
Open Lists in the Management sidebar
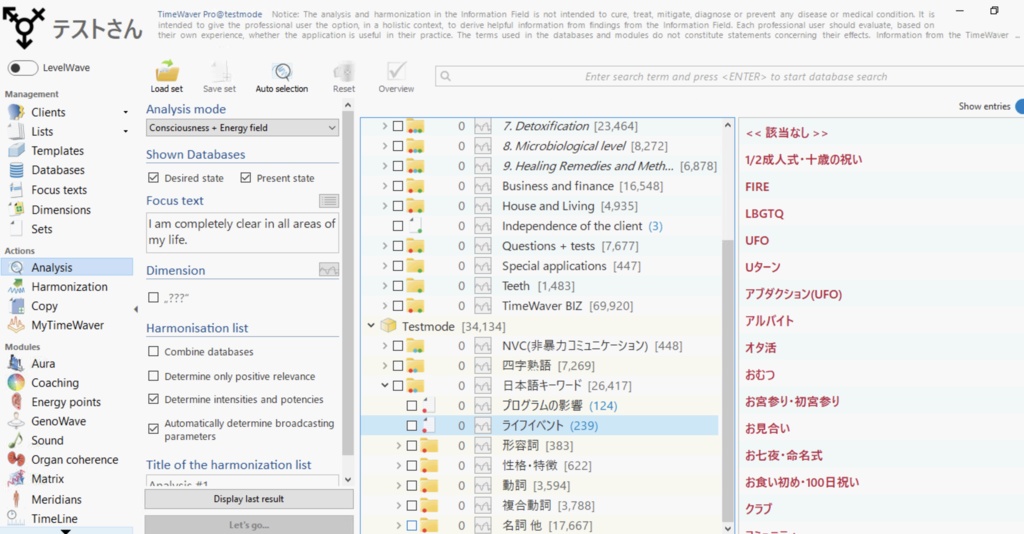coord(42,131)
